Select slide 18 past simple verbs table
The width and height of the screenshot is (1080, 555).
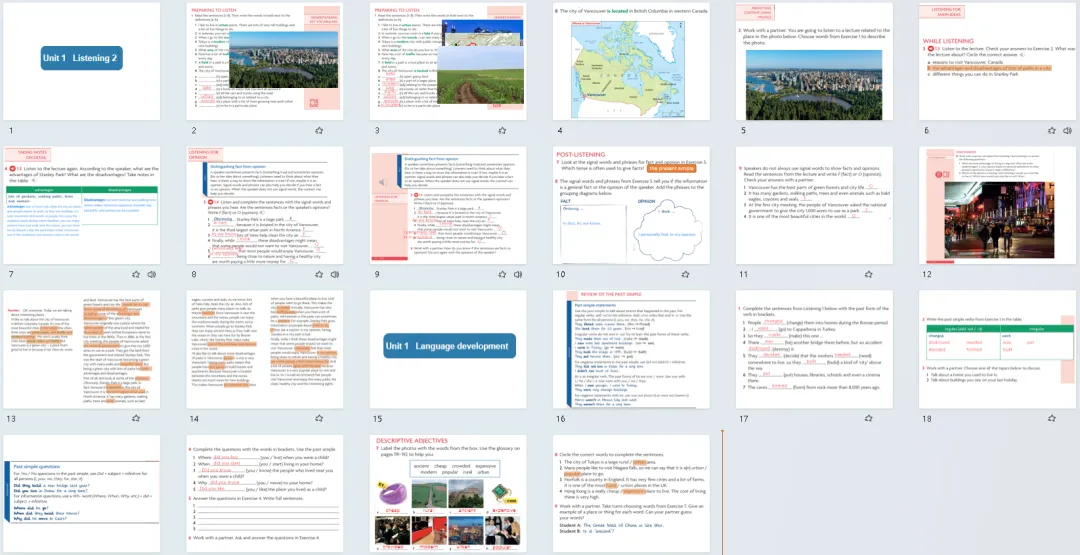pyautogui.click(x=997, y=349)
